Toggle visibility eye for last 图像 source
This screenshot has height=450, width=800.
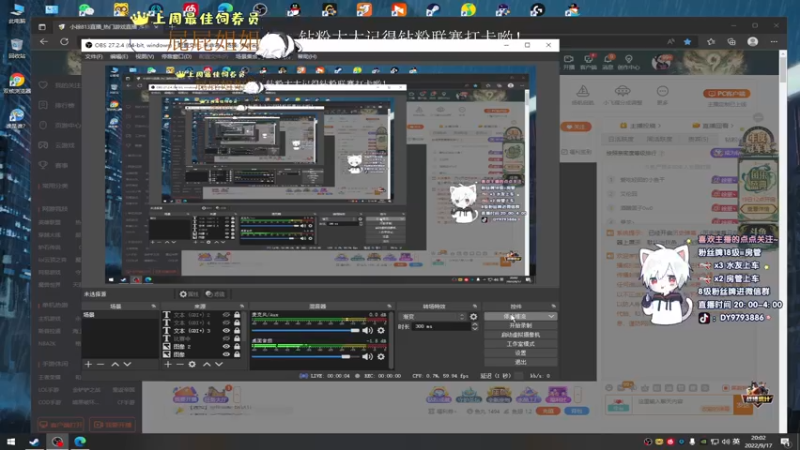click(226, 354)
